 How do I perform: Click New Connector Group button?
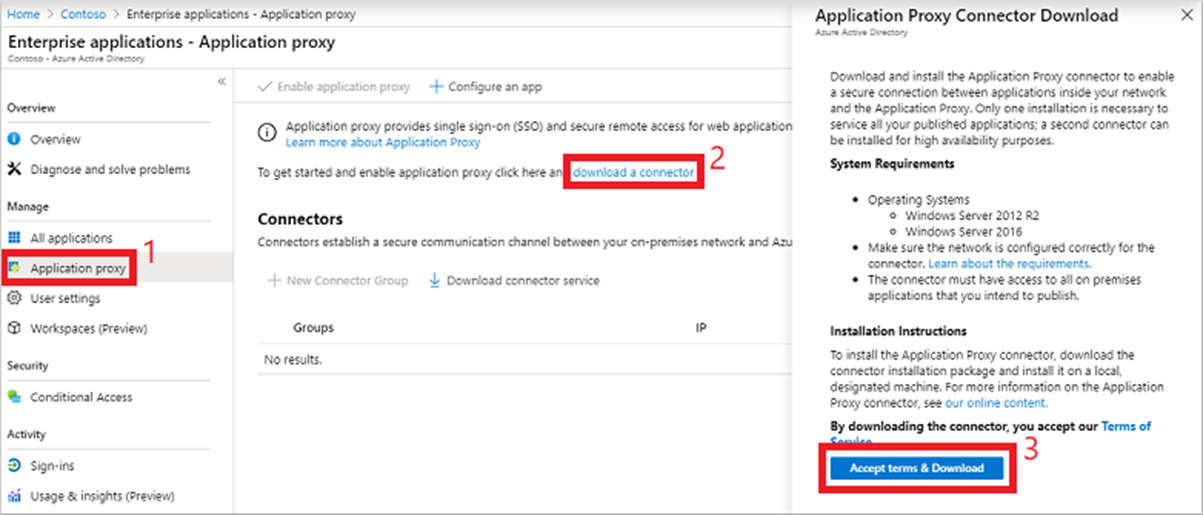coord(338,280)
